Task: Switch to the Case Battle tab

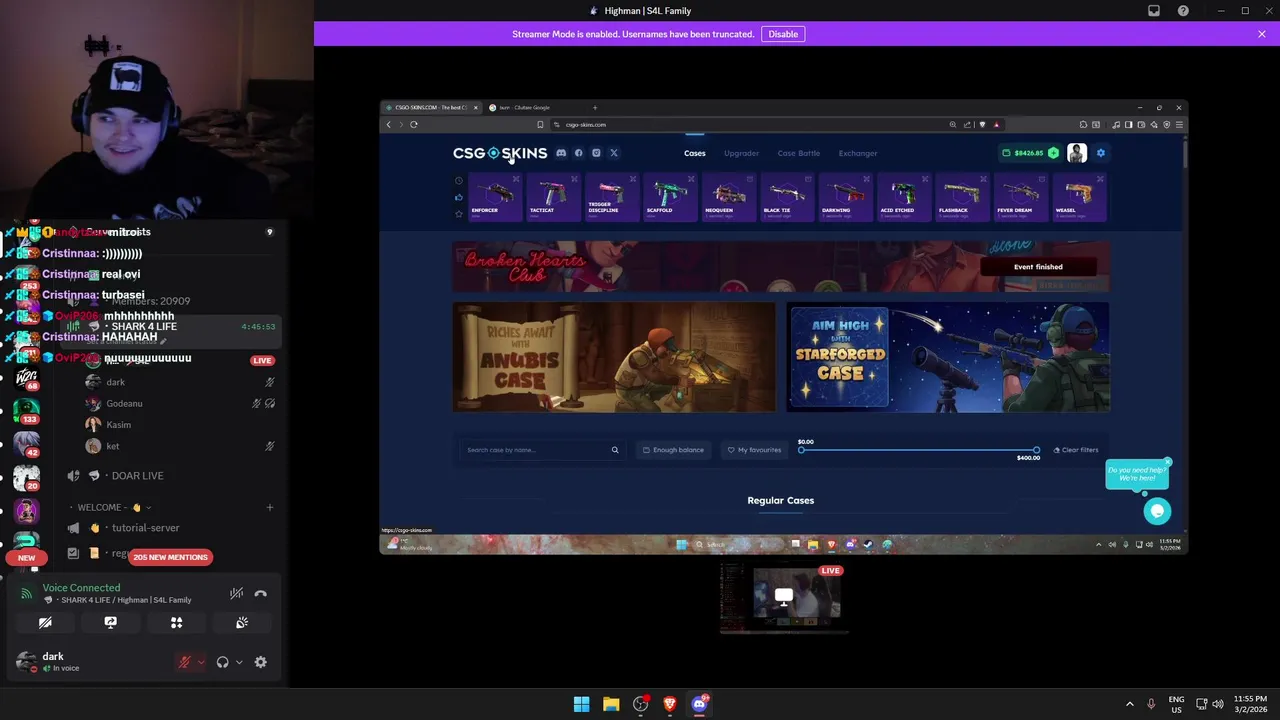Action: [798, 153]
